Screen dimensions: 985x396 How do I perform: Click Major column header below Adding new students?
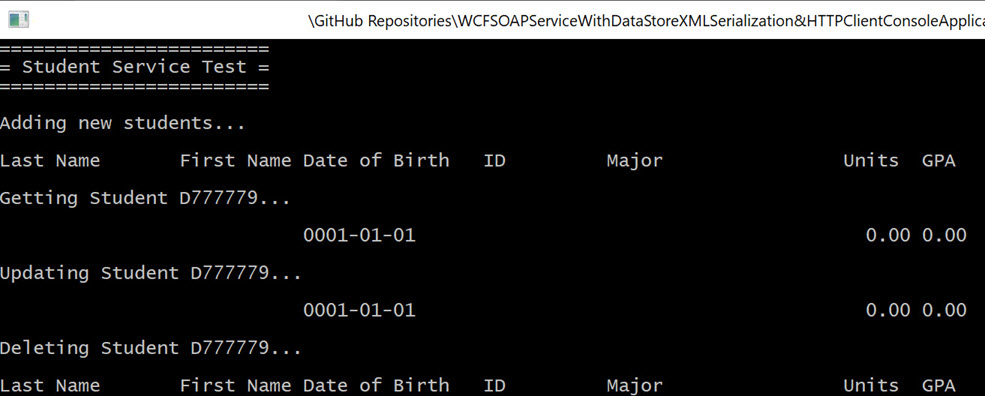pos(634,161)
